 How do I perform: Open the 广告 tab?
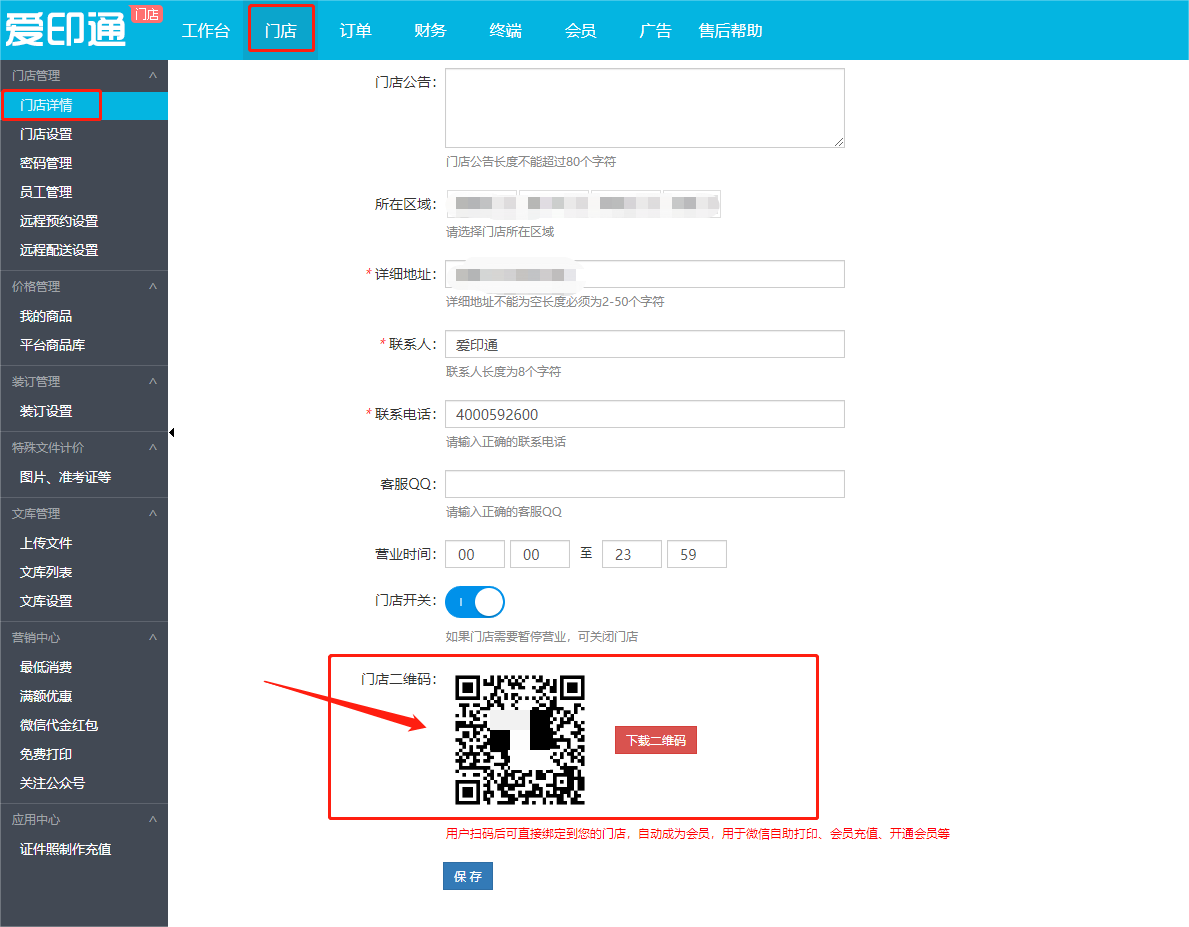[x=656, y=30]
